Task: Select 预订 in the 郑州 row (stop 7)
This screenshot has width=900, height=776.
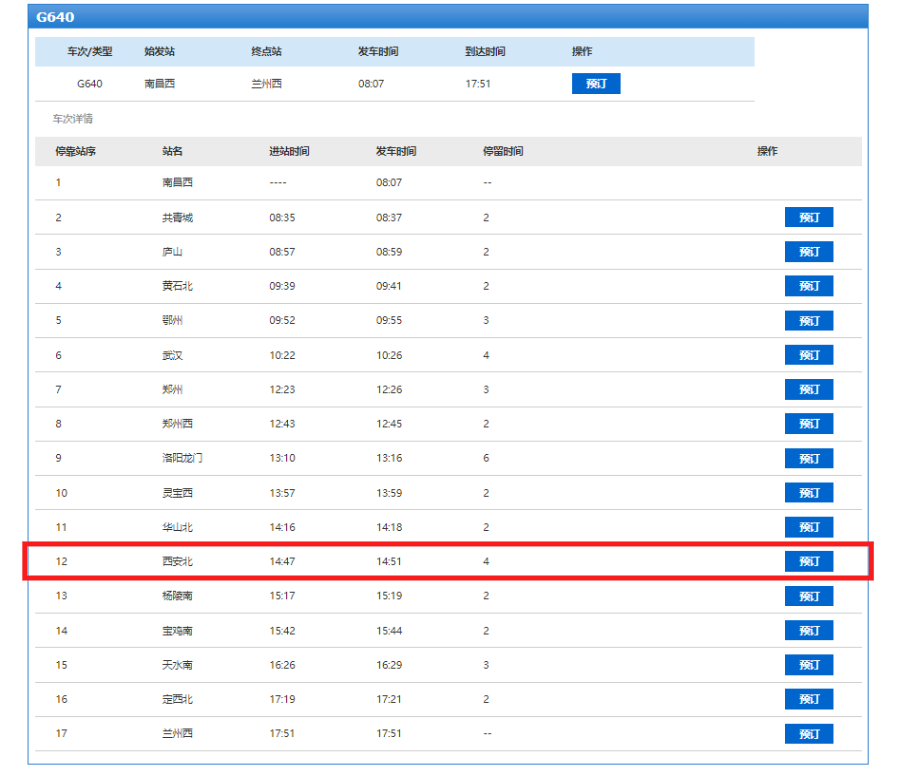Action: click(x=808, y=390)
